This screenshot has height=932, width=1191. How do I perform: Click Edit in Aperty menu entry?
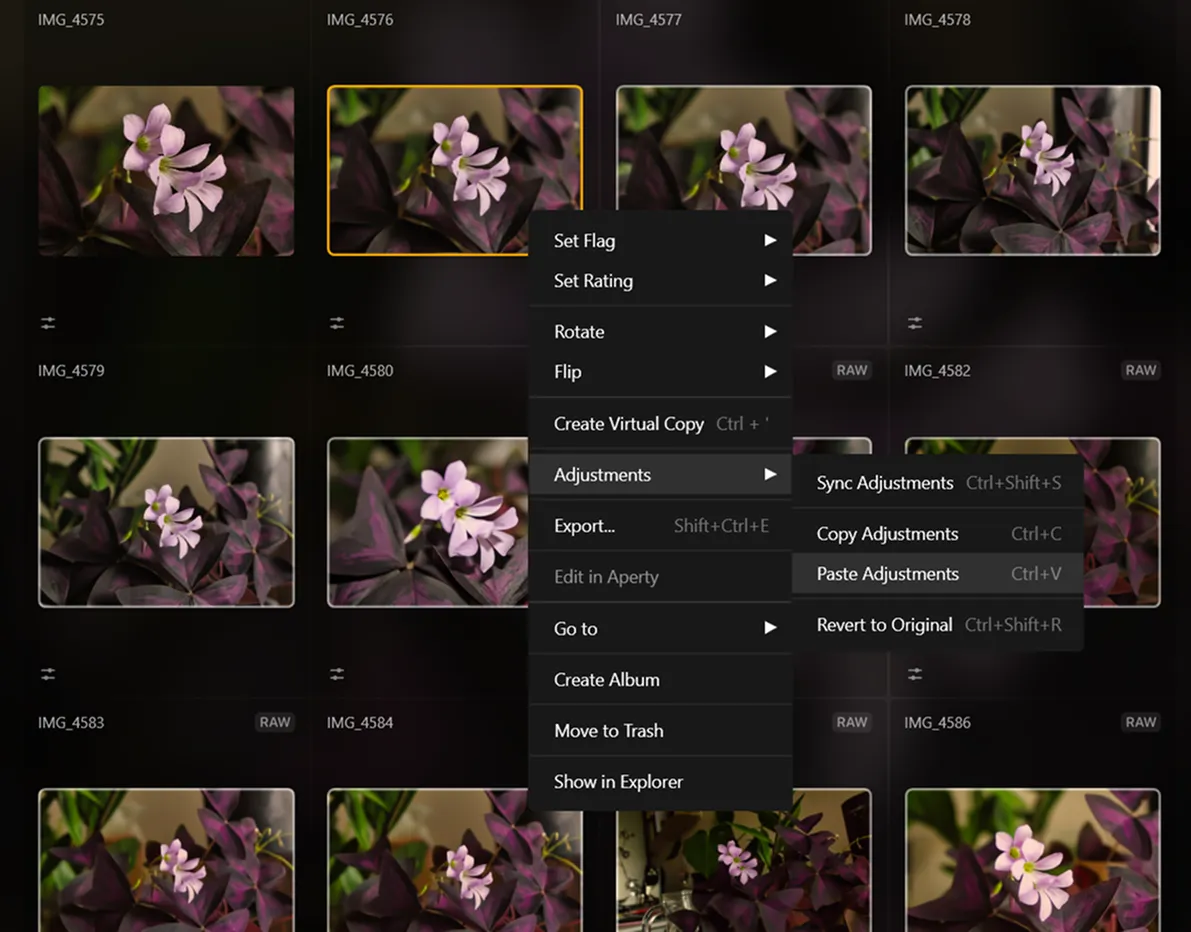[x=660, y=577]
